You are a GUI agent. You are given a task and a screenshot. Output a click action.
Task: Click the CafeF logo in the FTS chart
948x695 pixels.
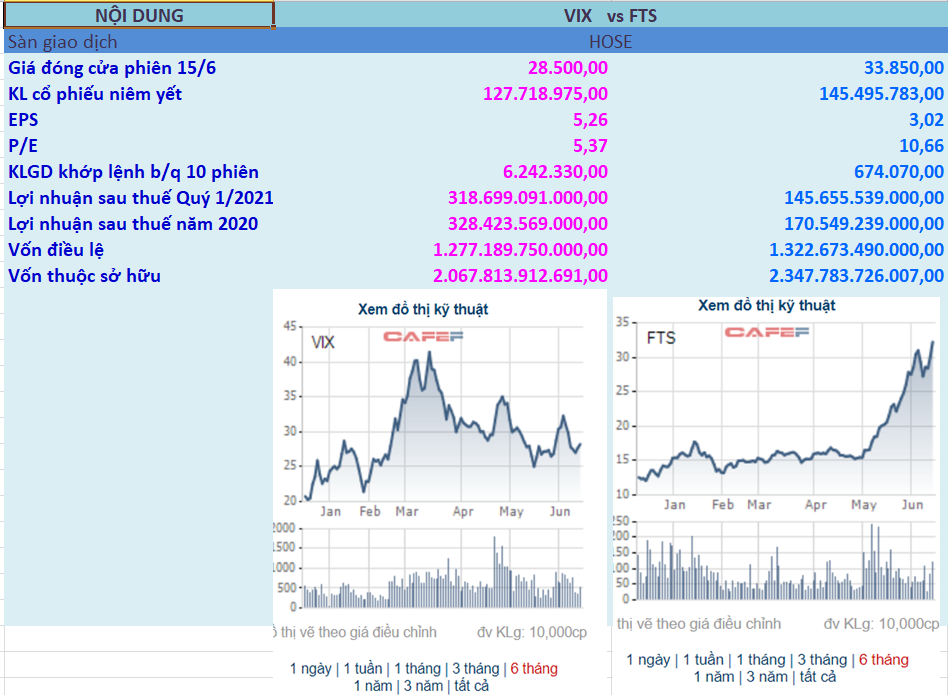[767, 332]
